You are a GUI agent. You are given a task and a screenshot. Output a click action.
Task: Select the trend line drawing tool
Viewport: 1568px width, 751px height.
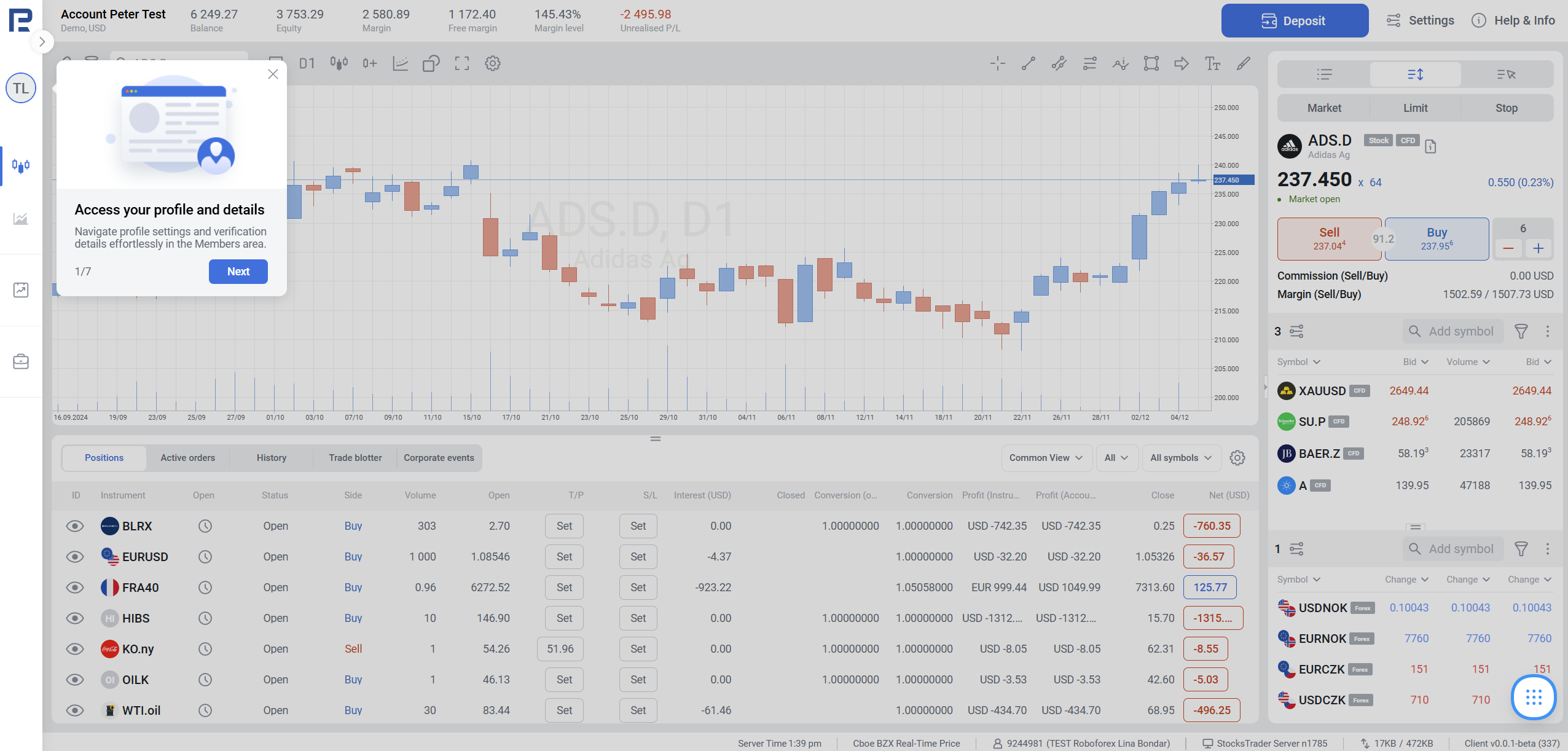click(x=1028, y=63)
